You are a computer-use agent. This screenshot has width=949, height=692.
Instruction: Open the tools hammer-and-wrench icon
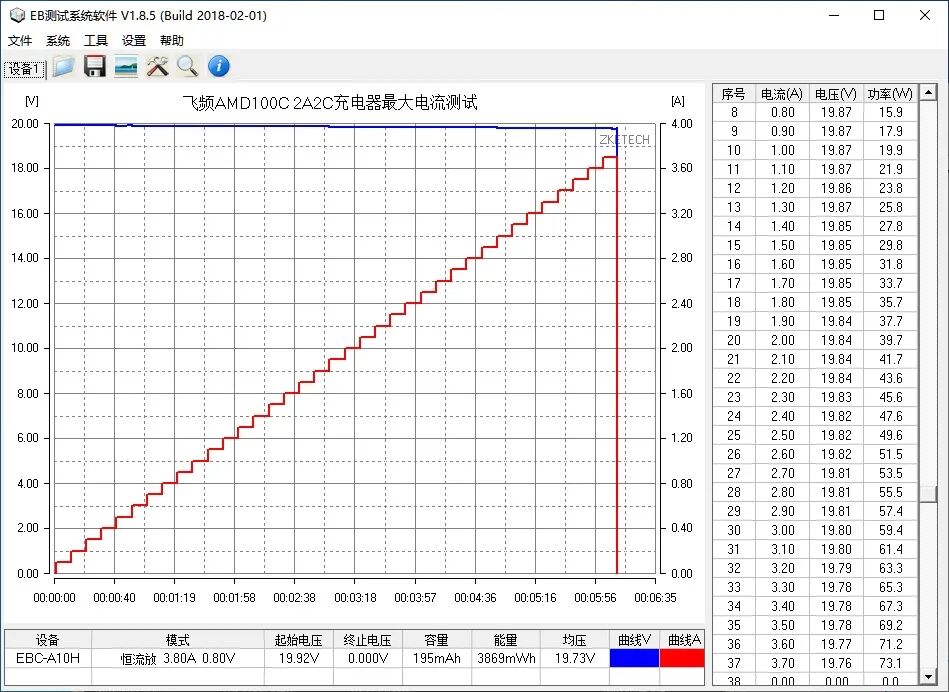coord(157,66)
